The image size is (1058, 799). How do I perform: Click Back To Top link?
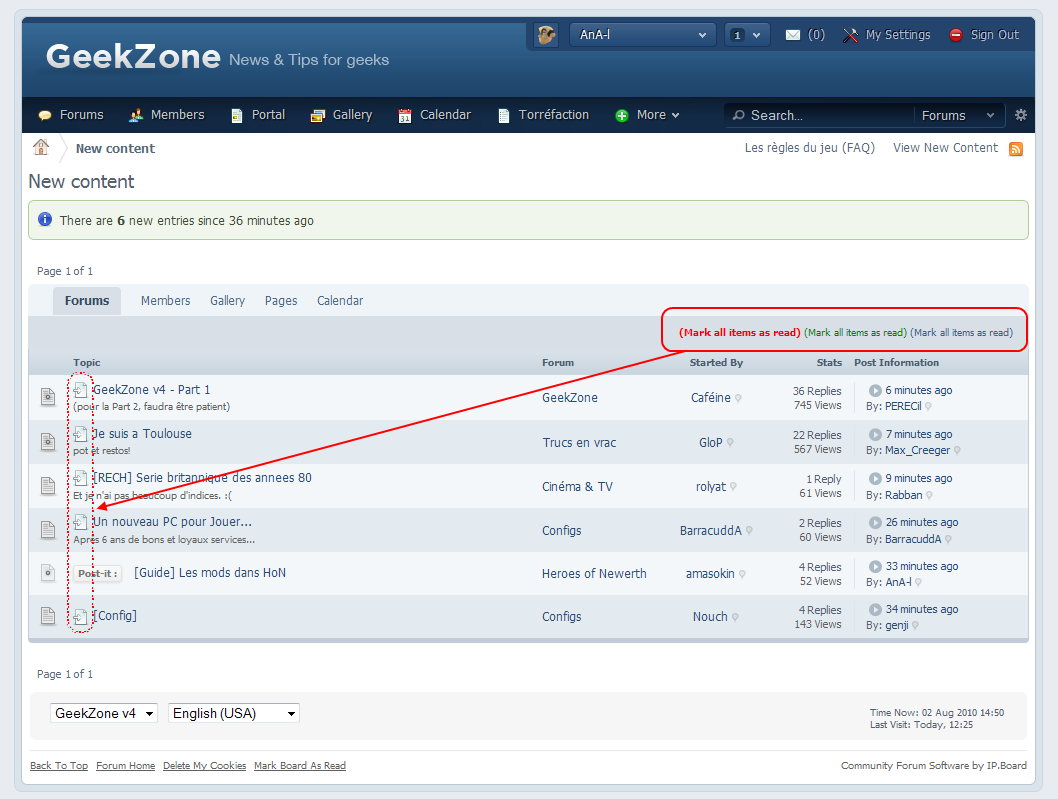(59, 766)
